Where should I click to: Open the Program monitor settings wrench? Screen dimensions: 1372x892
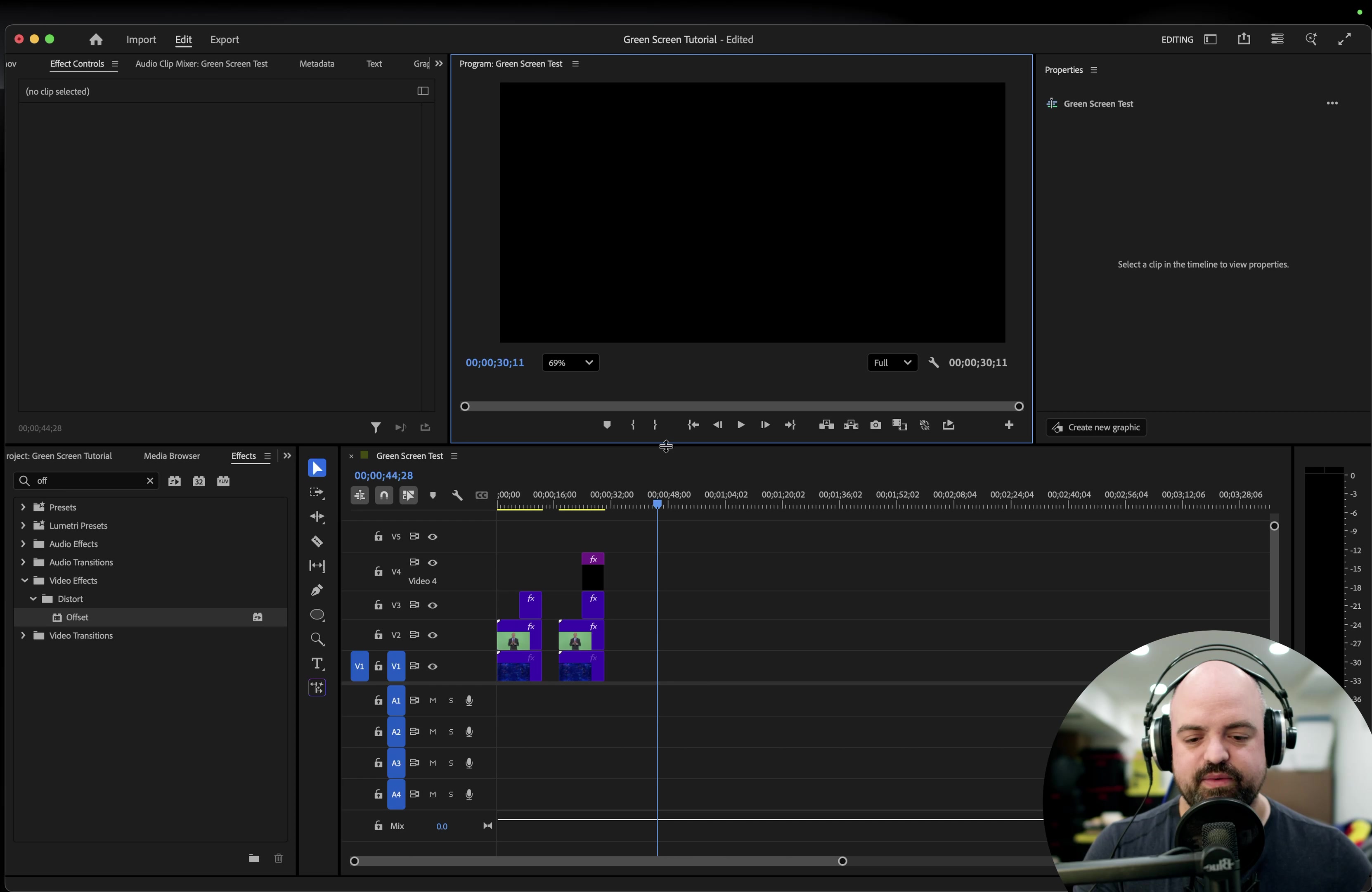point(934,363)
